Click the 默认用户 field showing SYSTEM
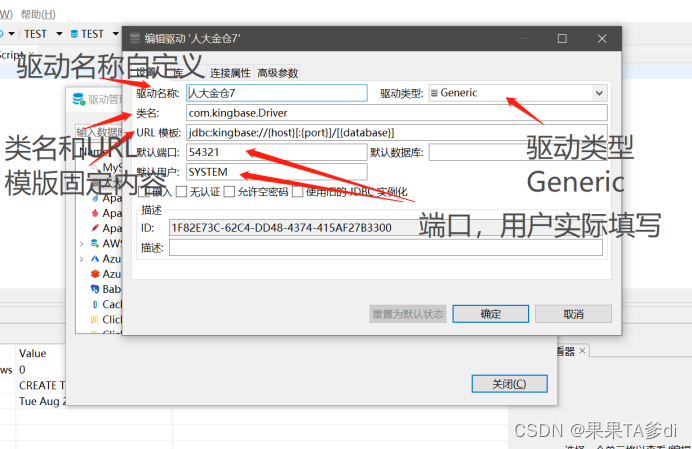 tap(277, 172)
